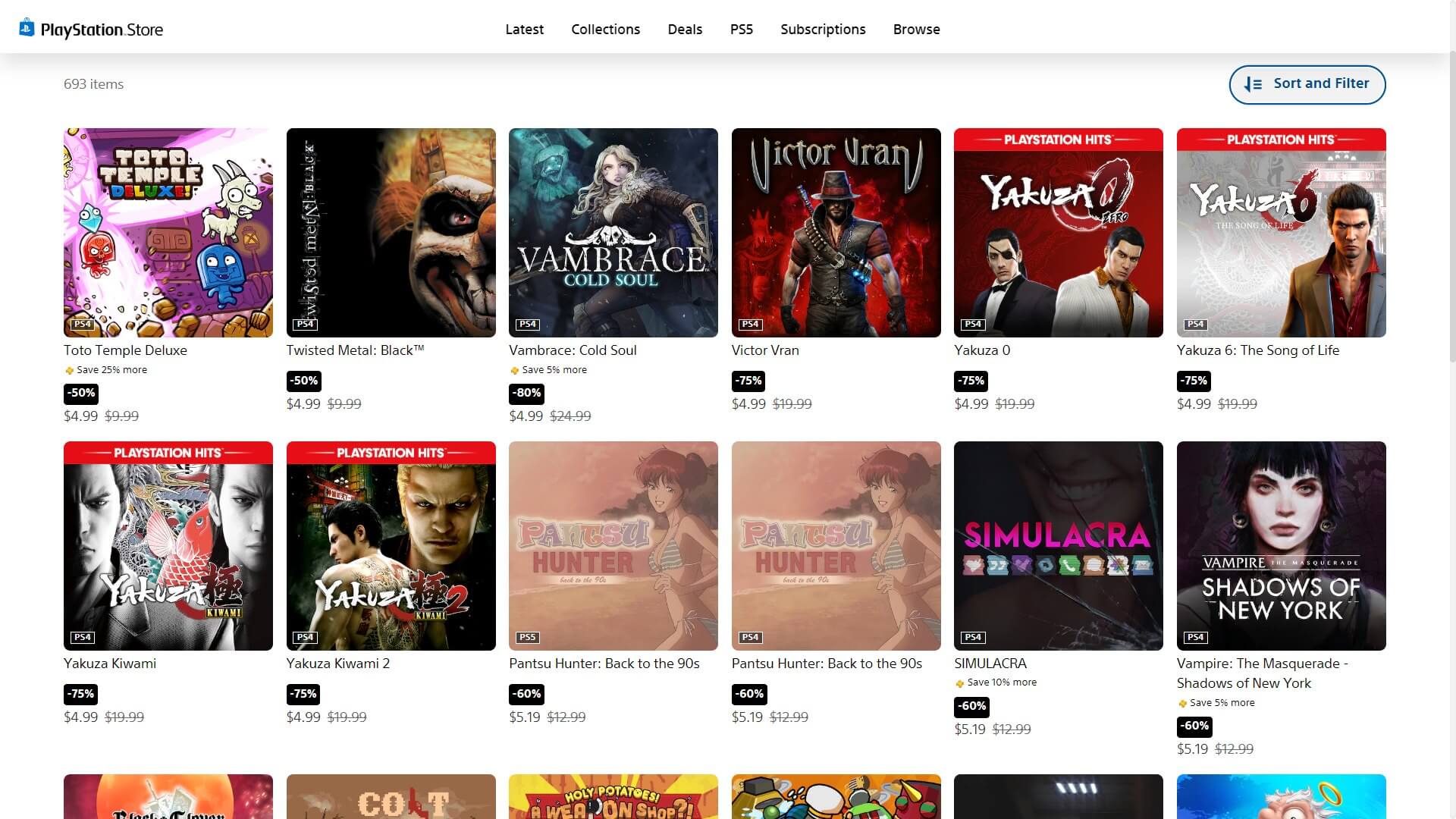
Task: Click the PS Plus icon under Toto Temple Deluxe
Action: (x=69, y=371)
